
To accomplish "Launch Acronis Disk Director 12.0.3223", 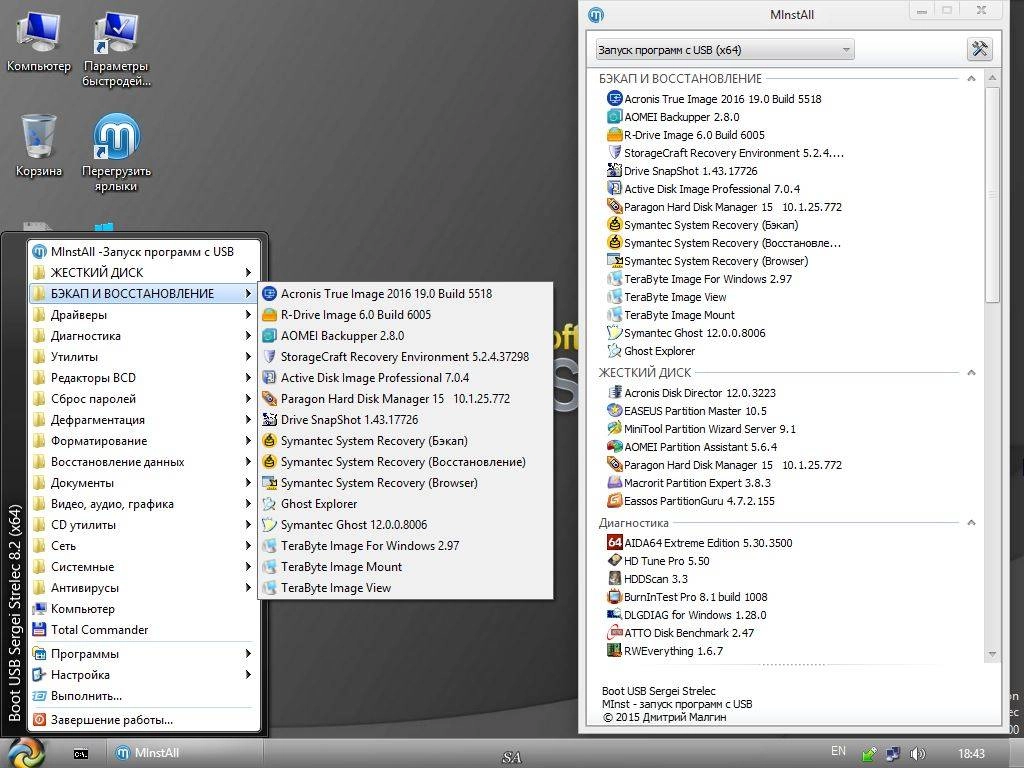I will 691,393.
